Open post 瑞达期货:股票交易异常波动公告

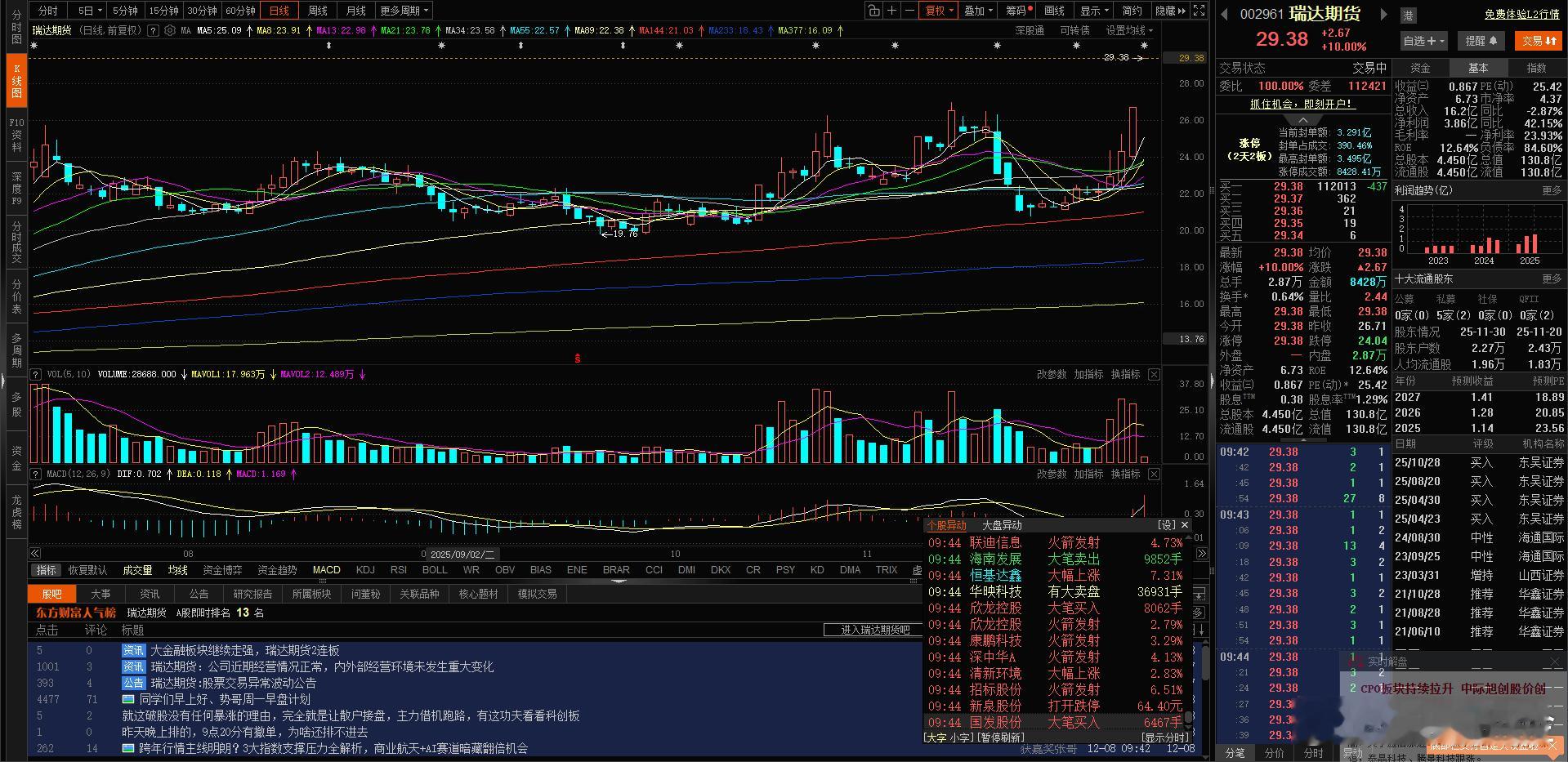tap(233, 683)
